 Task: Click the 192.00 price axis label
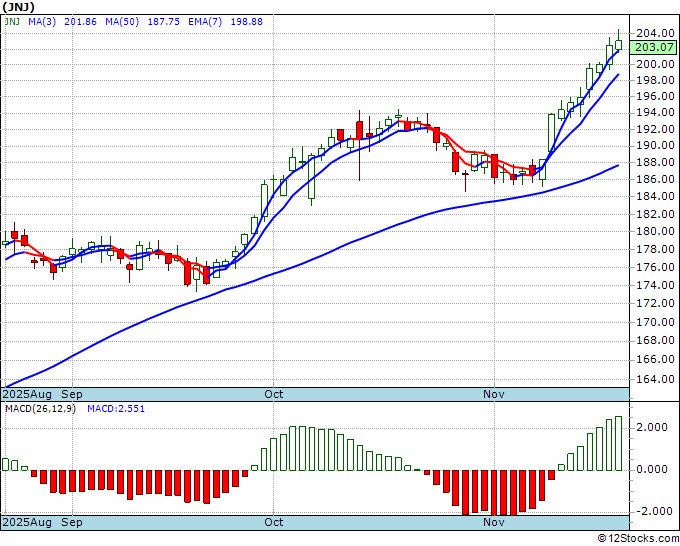point(655,129)
